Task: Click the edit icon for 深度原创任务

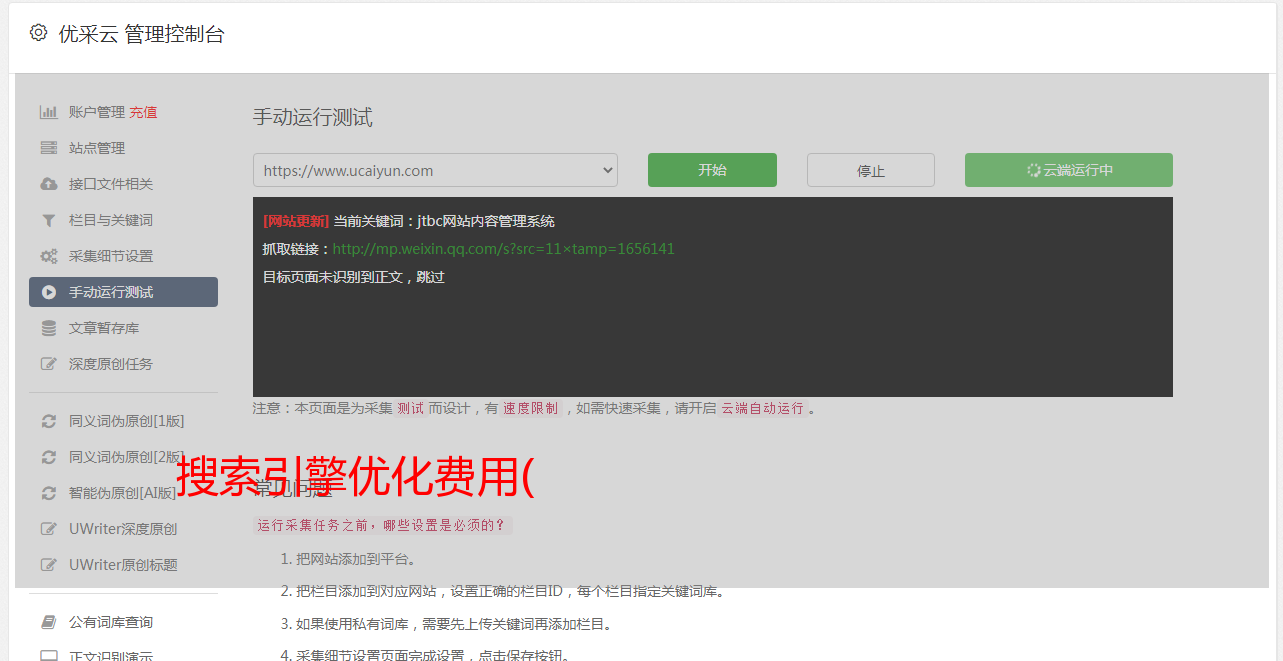Action: [x=48, y=364]
